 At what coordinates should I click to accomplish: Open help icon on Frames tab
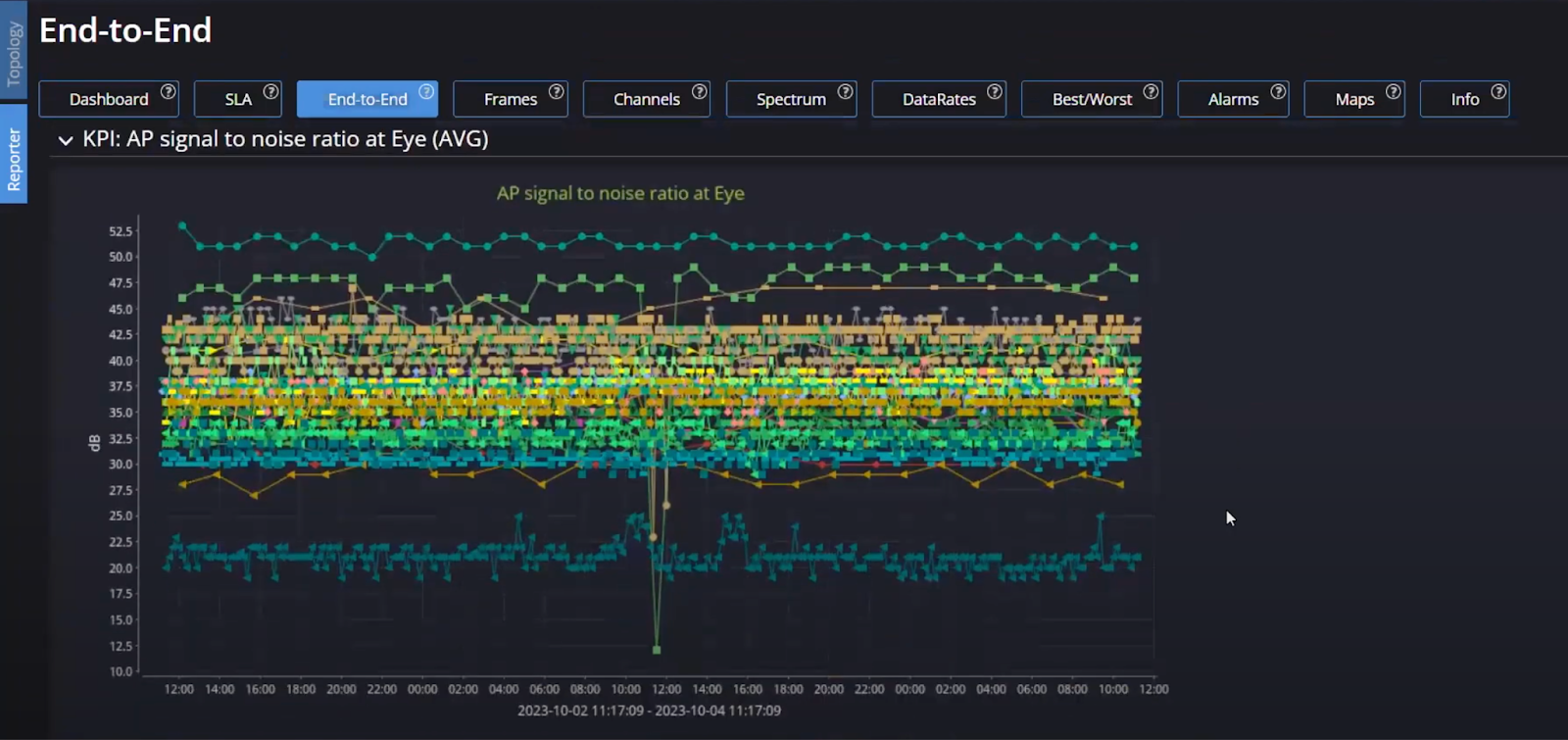(x=557, y=91)
